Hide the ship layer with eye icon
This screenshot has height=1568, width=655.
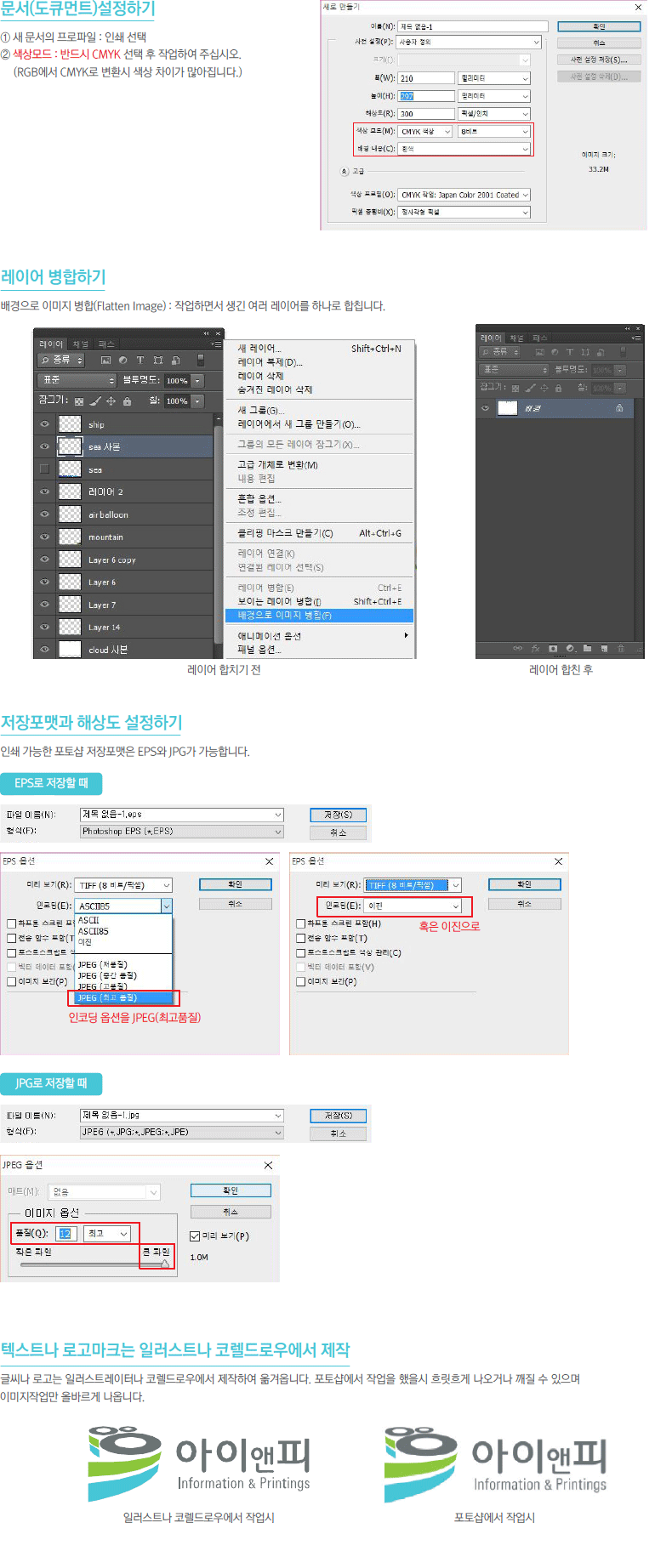(44, 424)
